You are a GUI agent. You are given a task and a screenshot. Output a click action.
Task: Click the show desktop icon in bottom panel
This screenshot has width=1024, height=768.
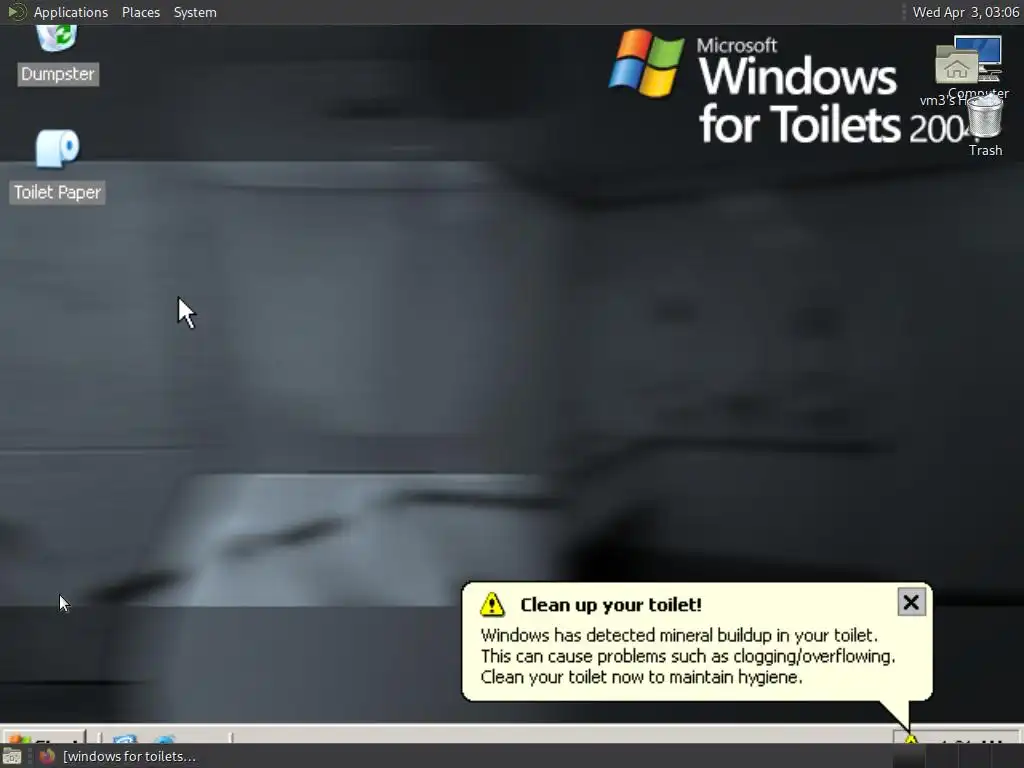(x=12, y=756)
